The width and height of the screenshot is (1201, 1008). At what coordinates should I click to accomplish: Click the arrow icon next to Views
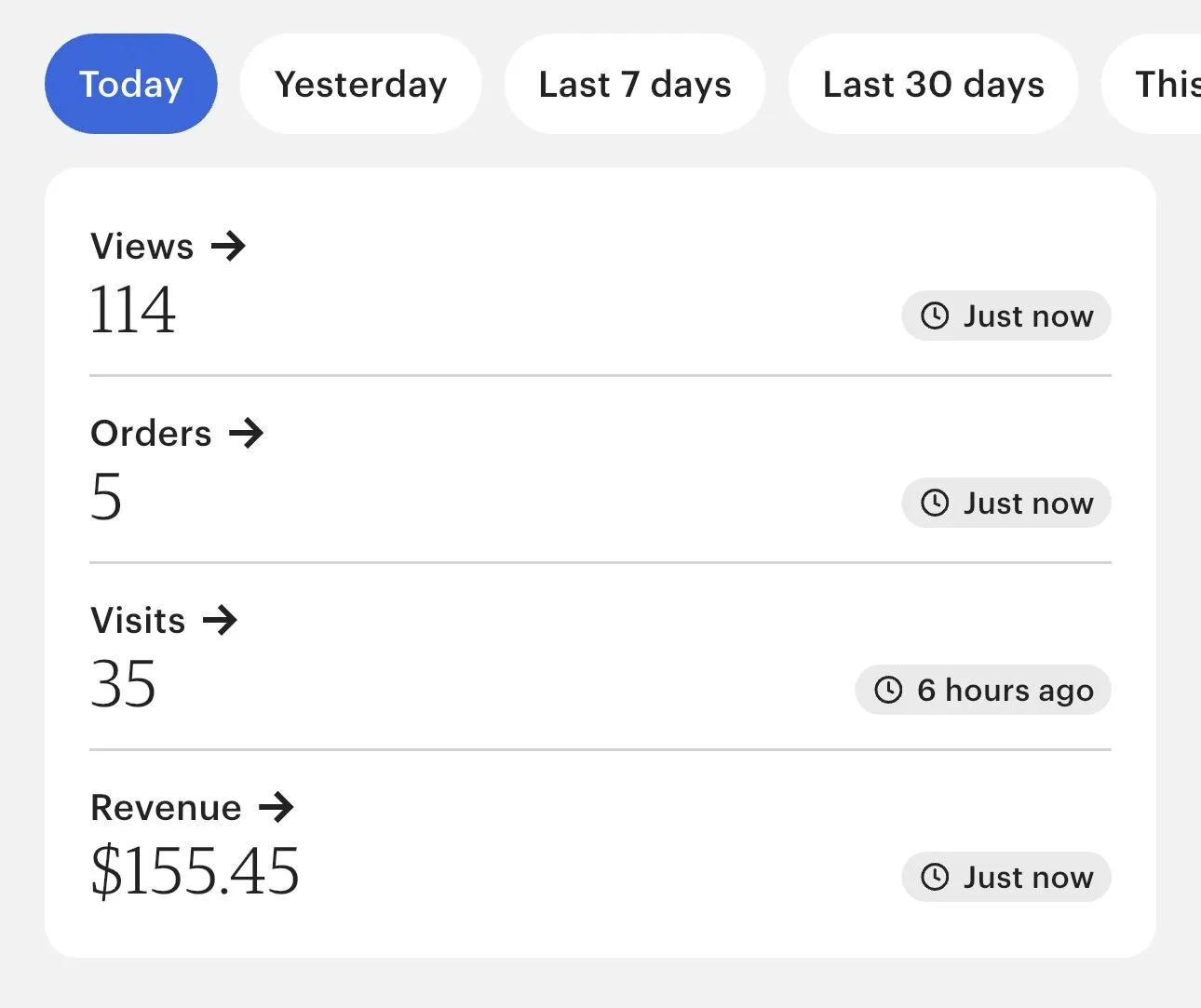tap(228, 247)
